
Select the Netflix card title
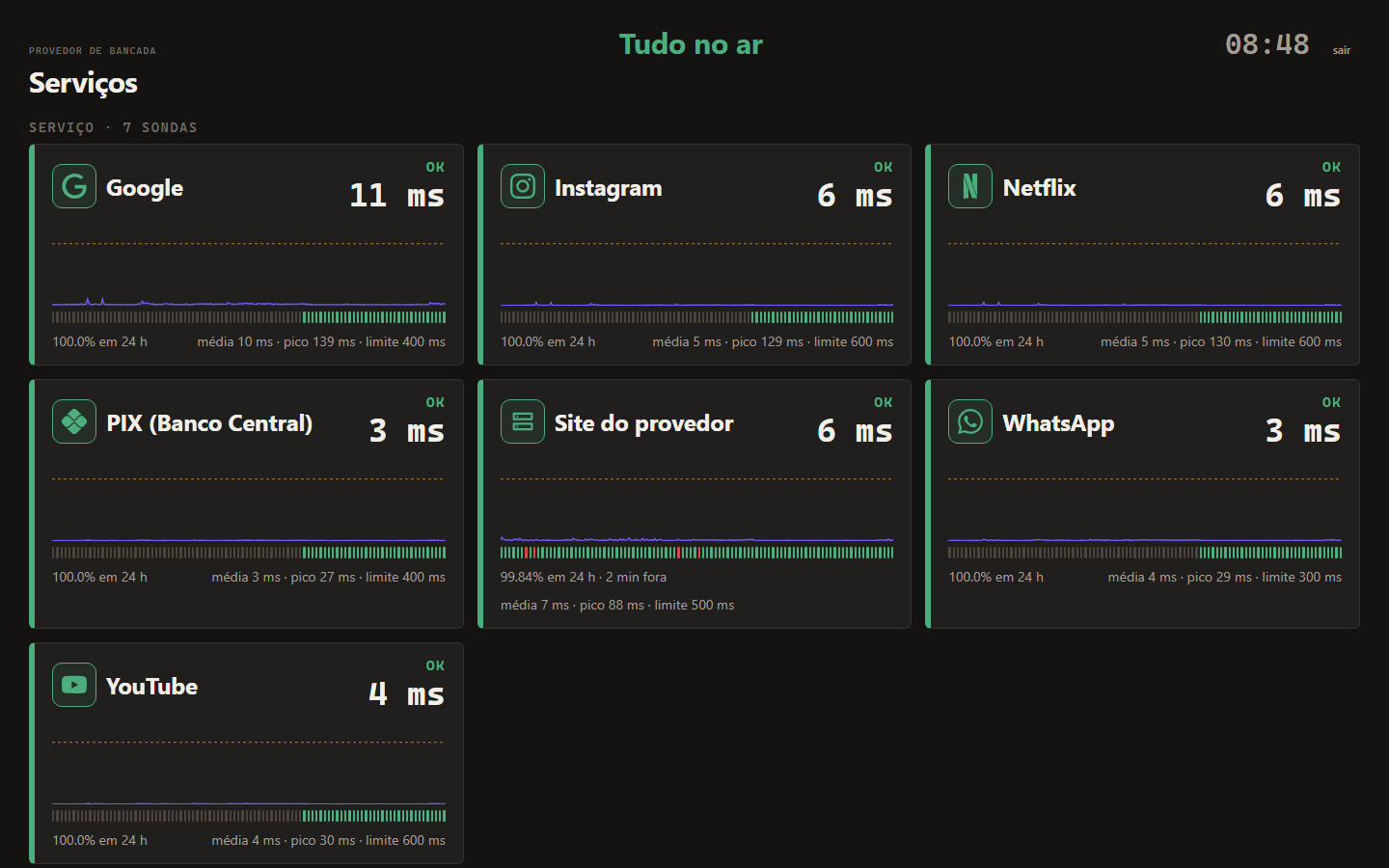coord(1040,188)
